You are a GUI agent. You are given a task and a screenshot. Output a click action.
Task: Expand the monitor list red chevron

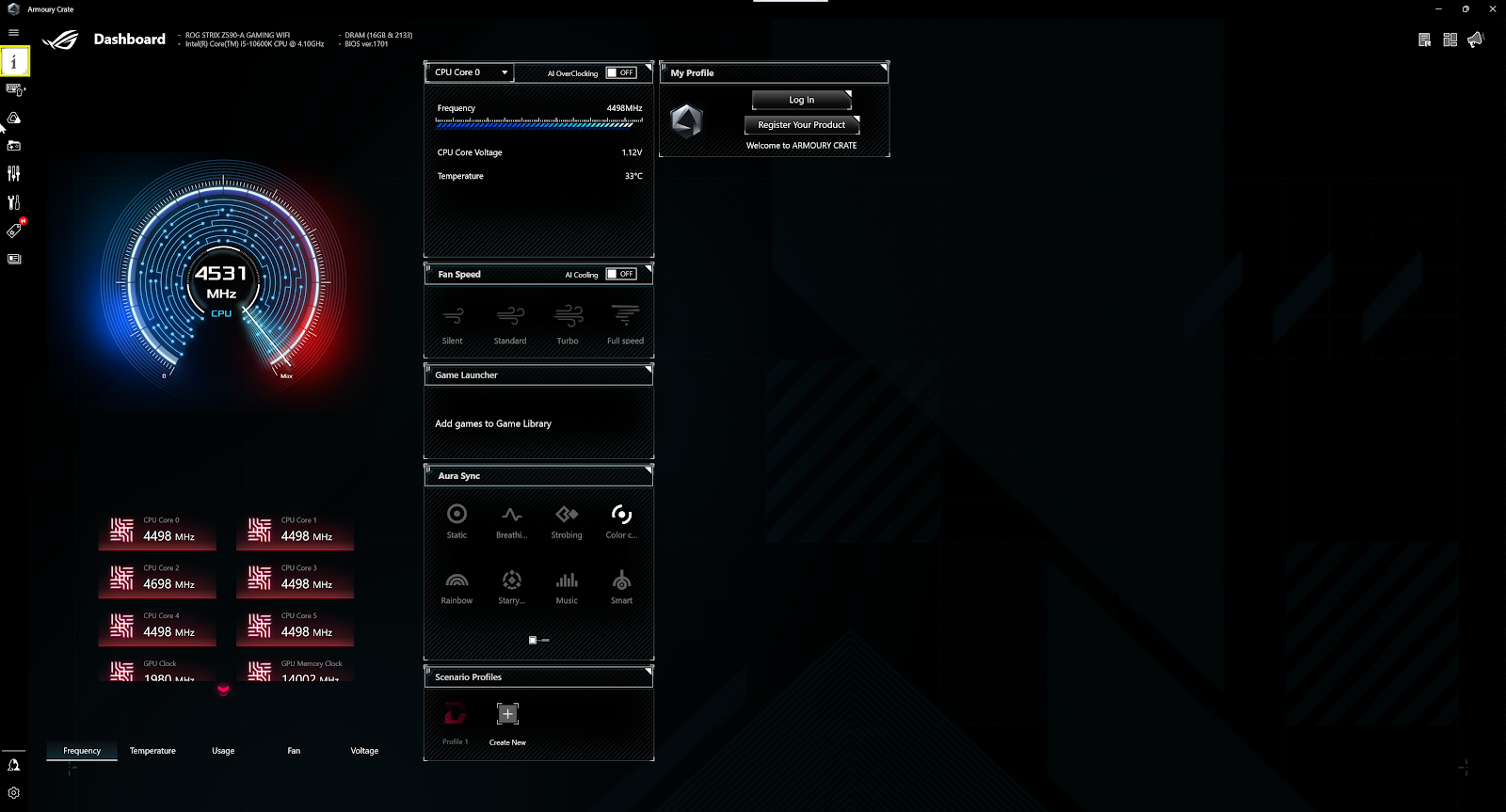(224, 689)
